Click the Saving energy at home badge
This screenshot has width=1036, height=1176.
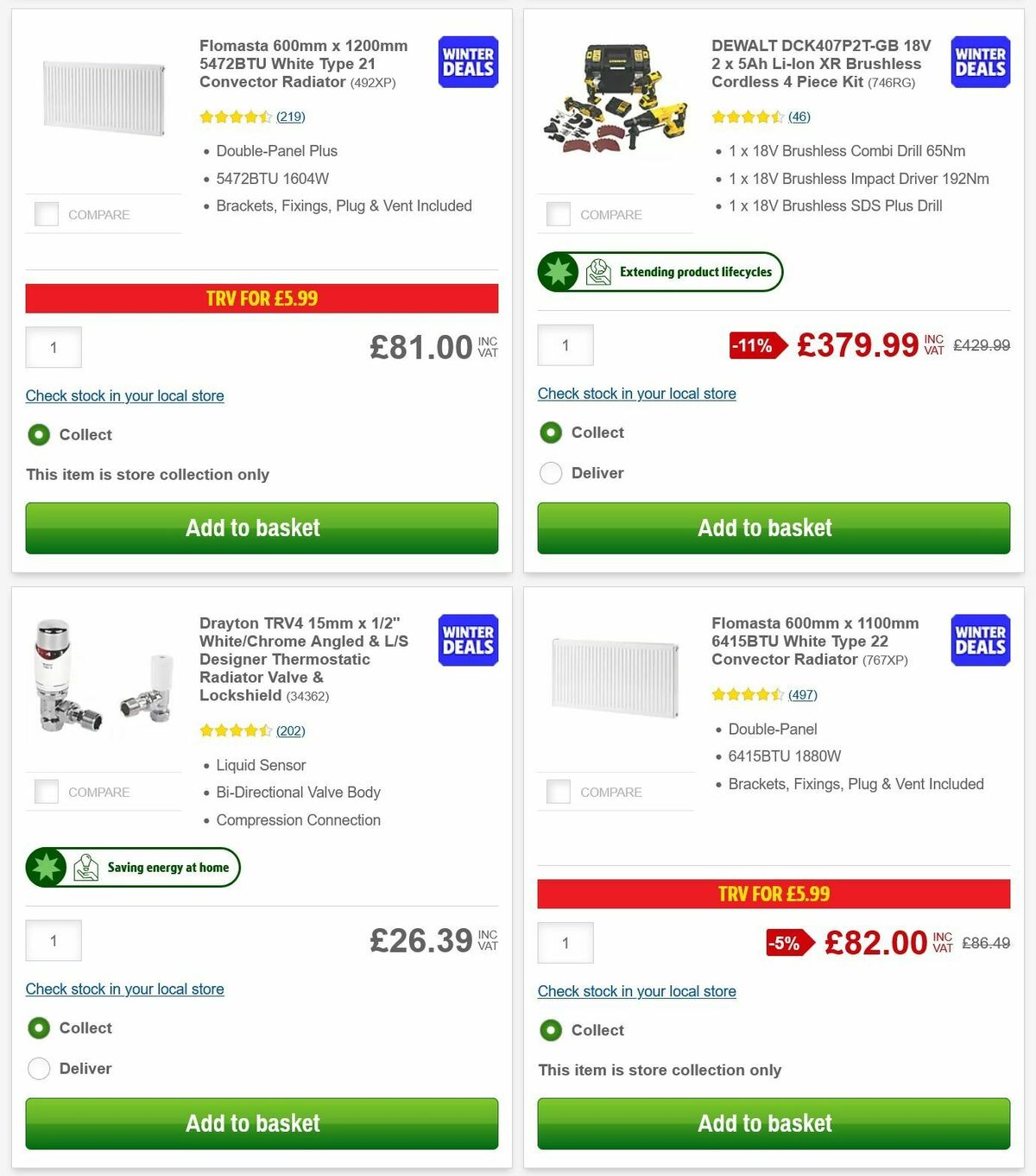tap(132, 867)
